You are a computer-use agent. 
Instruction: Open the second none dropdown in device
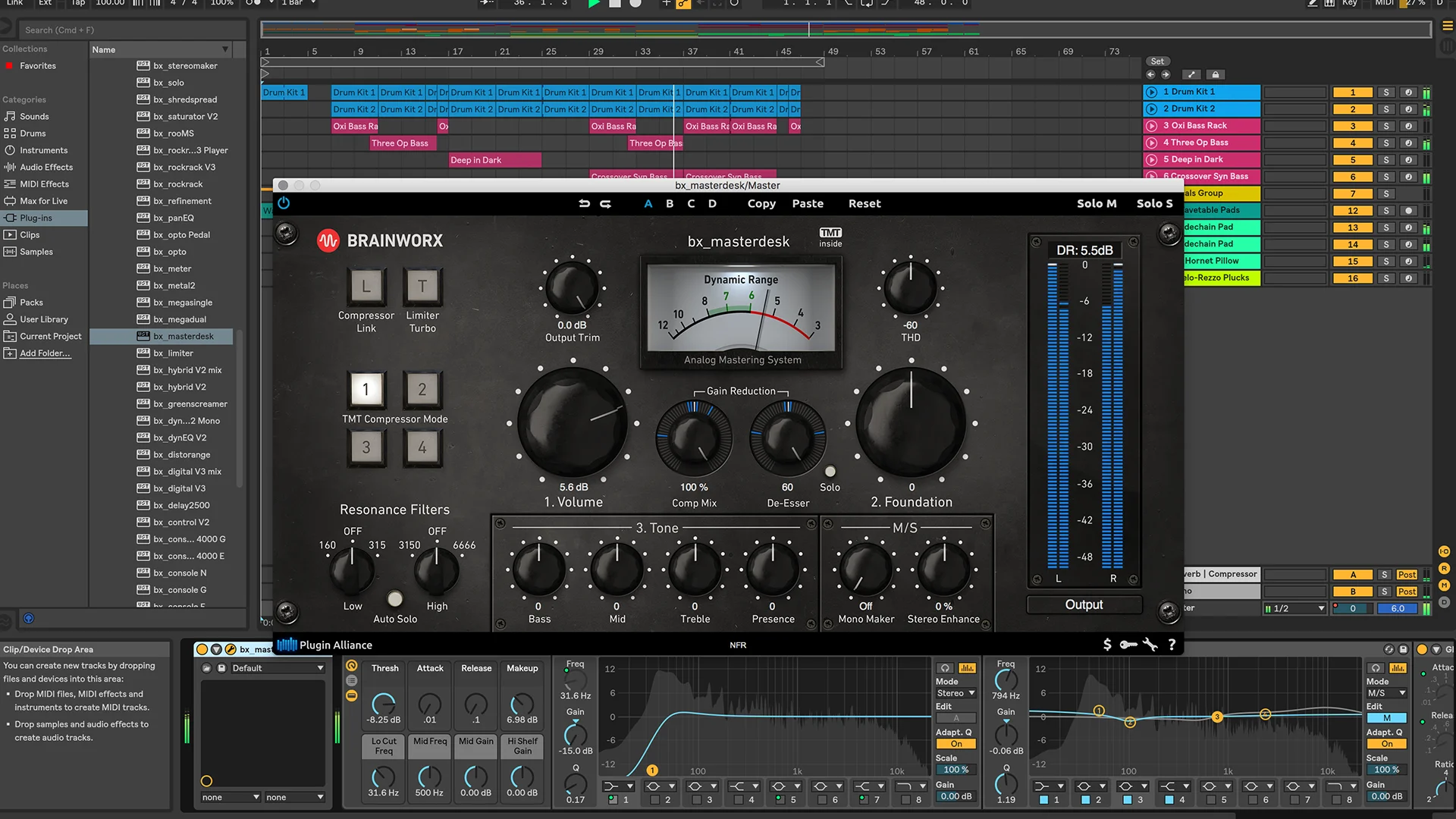[x=294, y=797]
